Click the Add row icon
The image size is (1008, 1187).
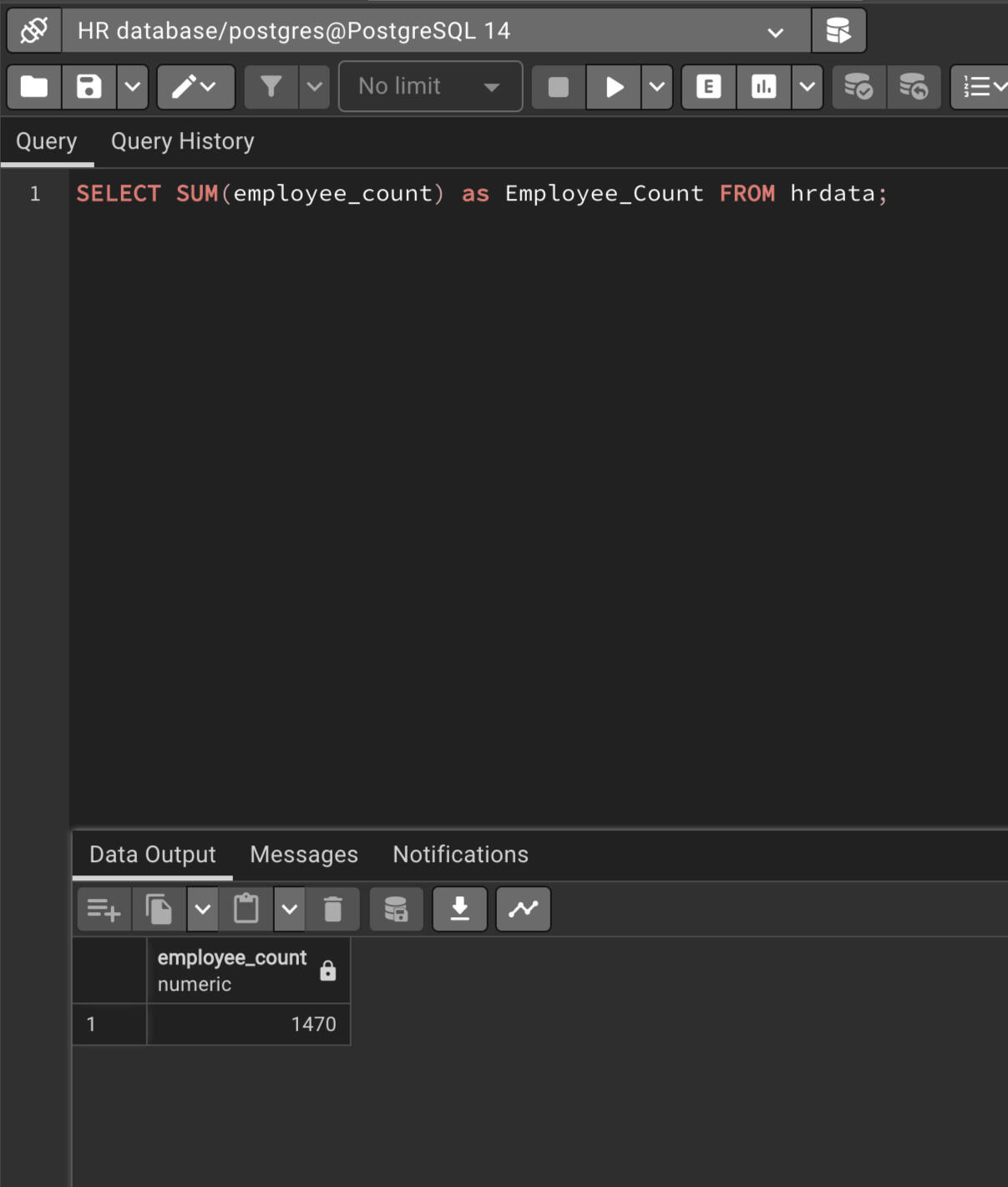(x=104, y=909)
